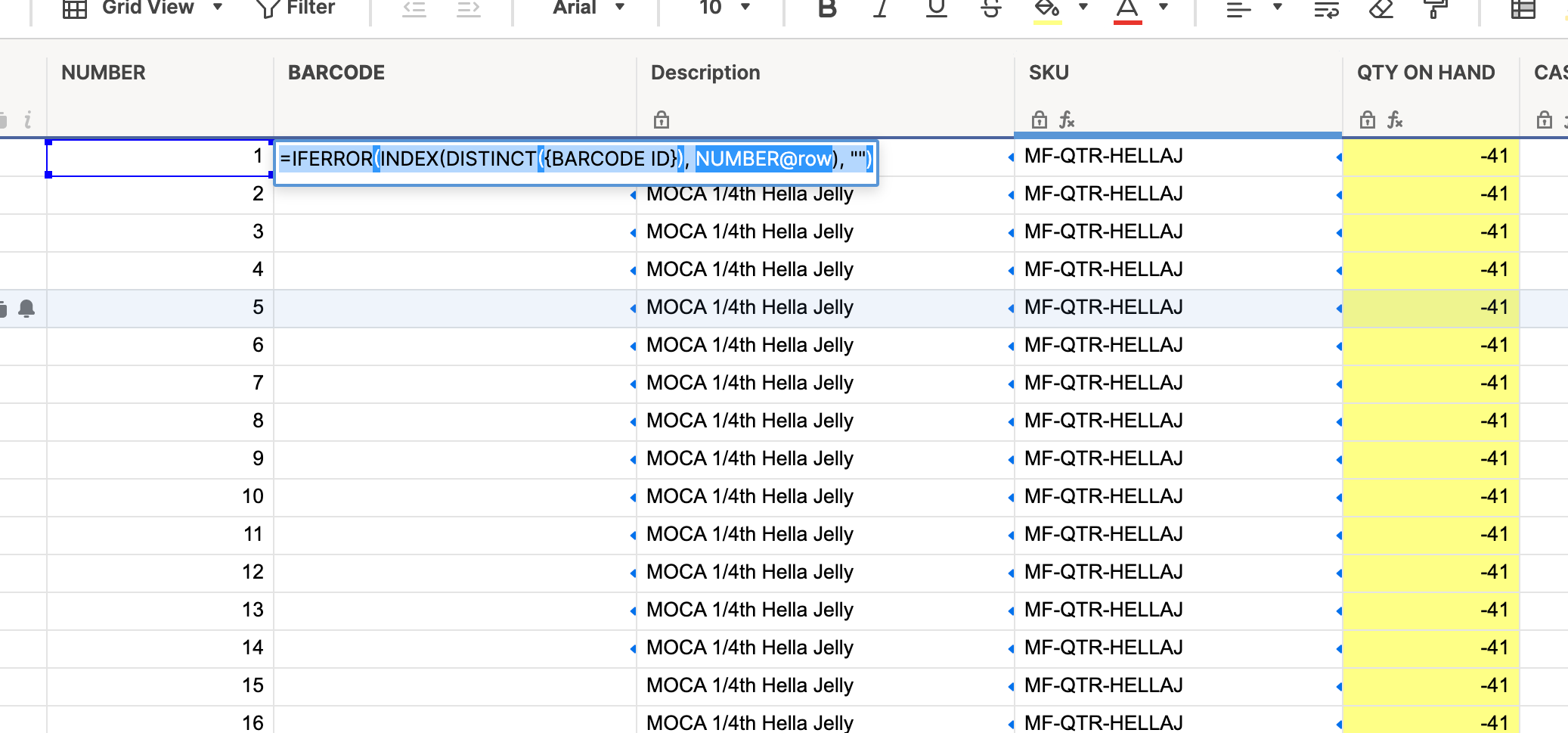Click formula icon in SKU header

click(x=1067, y=120)
